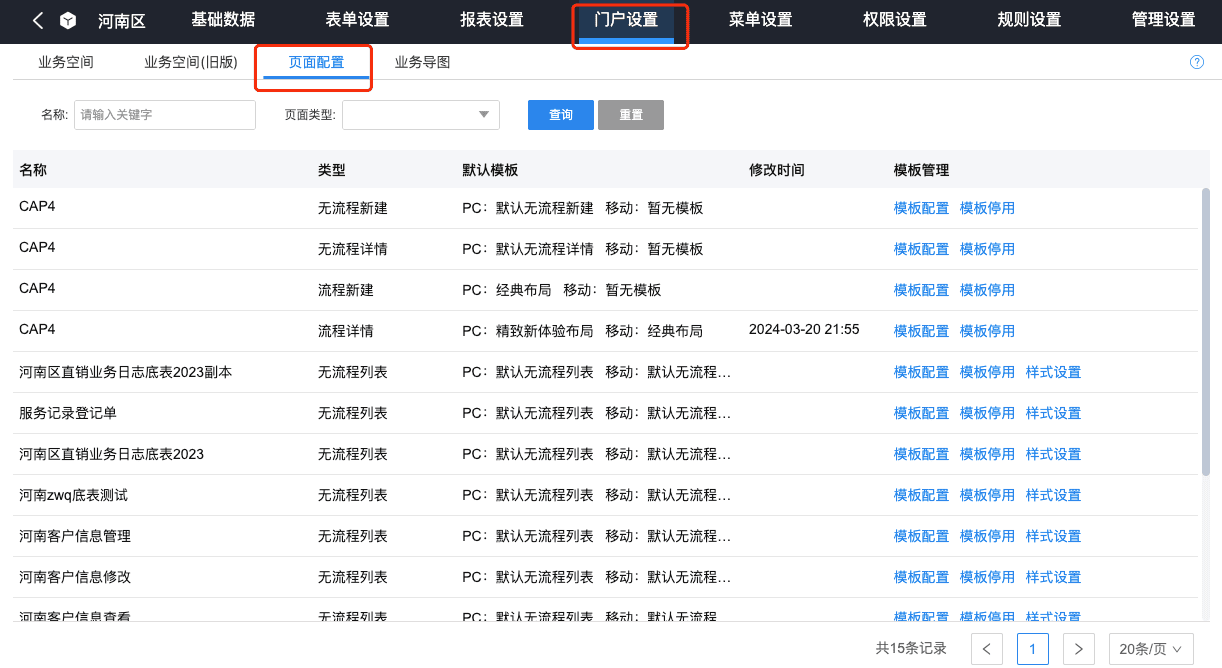Switch to 业务空间 tab

(66, 62)
